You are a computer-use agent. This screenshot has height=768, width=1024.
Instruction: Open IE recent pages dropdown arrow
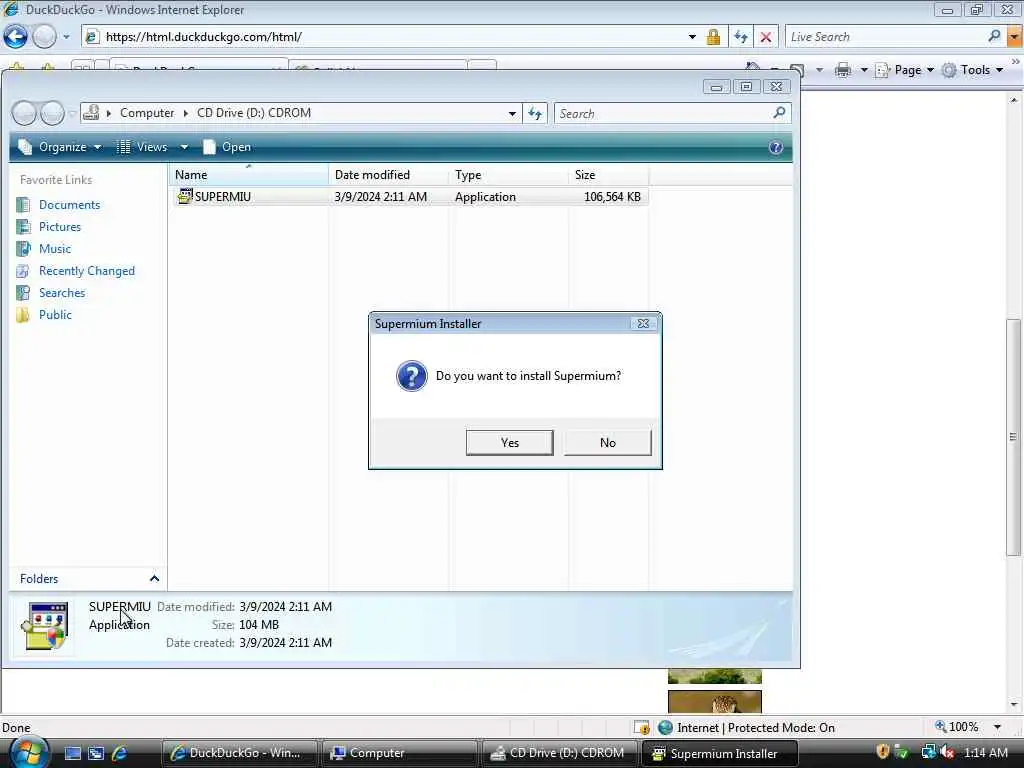[67, 37]
